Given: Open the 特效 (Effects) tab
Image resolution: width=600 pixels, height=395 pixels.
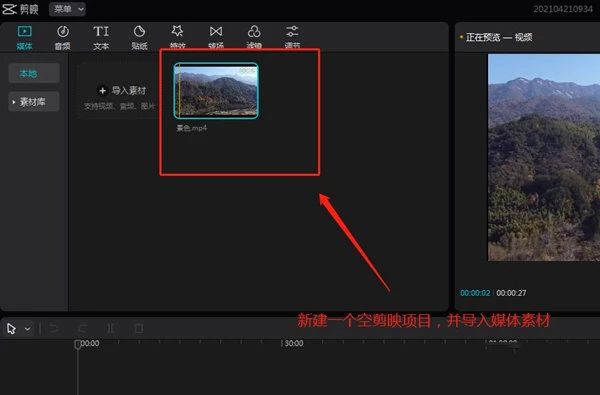Looking at the screenshot, I should pyautogui.click(x=178, y=37).
